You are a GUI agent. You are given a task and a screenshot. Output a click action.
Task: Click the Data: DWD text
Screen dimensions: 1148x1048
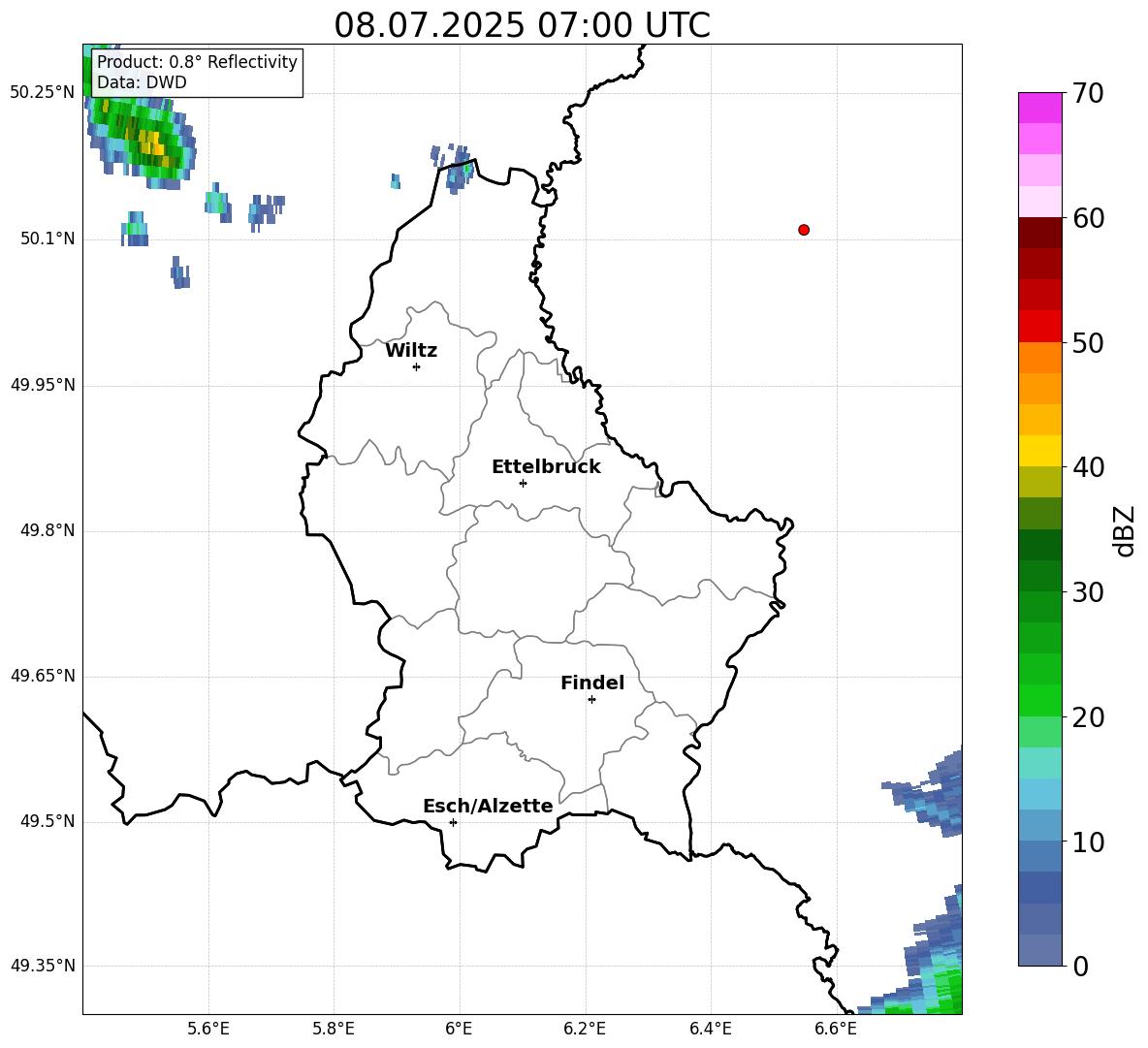point(142,82)
